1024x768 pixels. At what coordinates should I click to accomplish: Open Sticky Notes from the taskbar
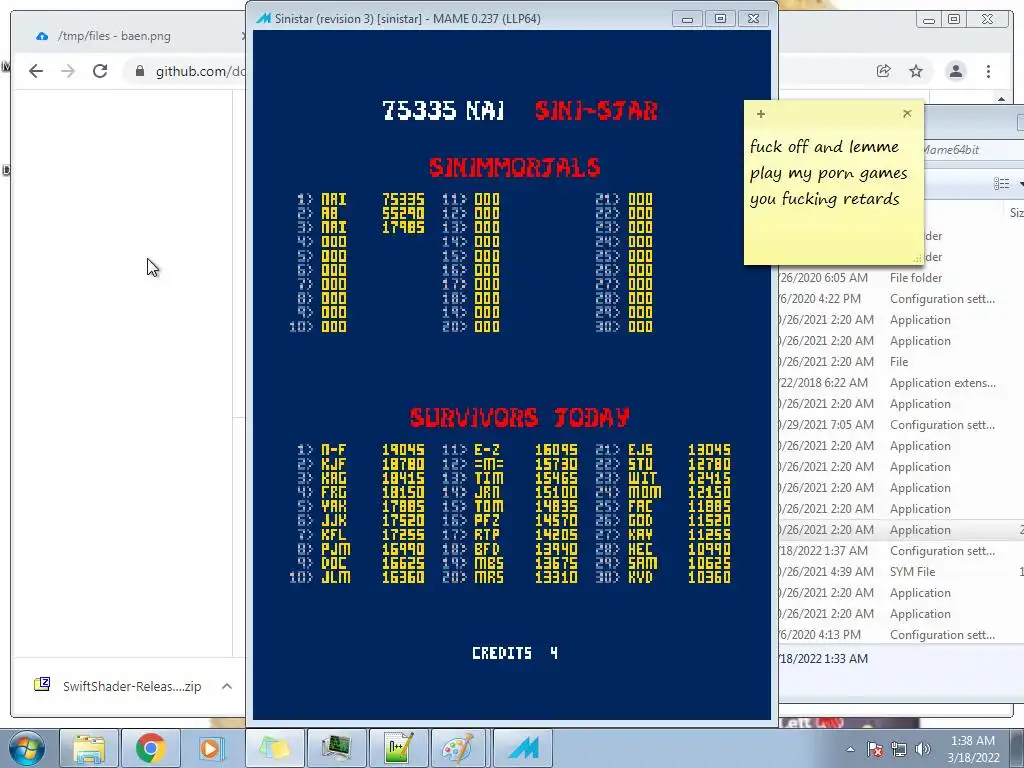(x=274, y=748)
